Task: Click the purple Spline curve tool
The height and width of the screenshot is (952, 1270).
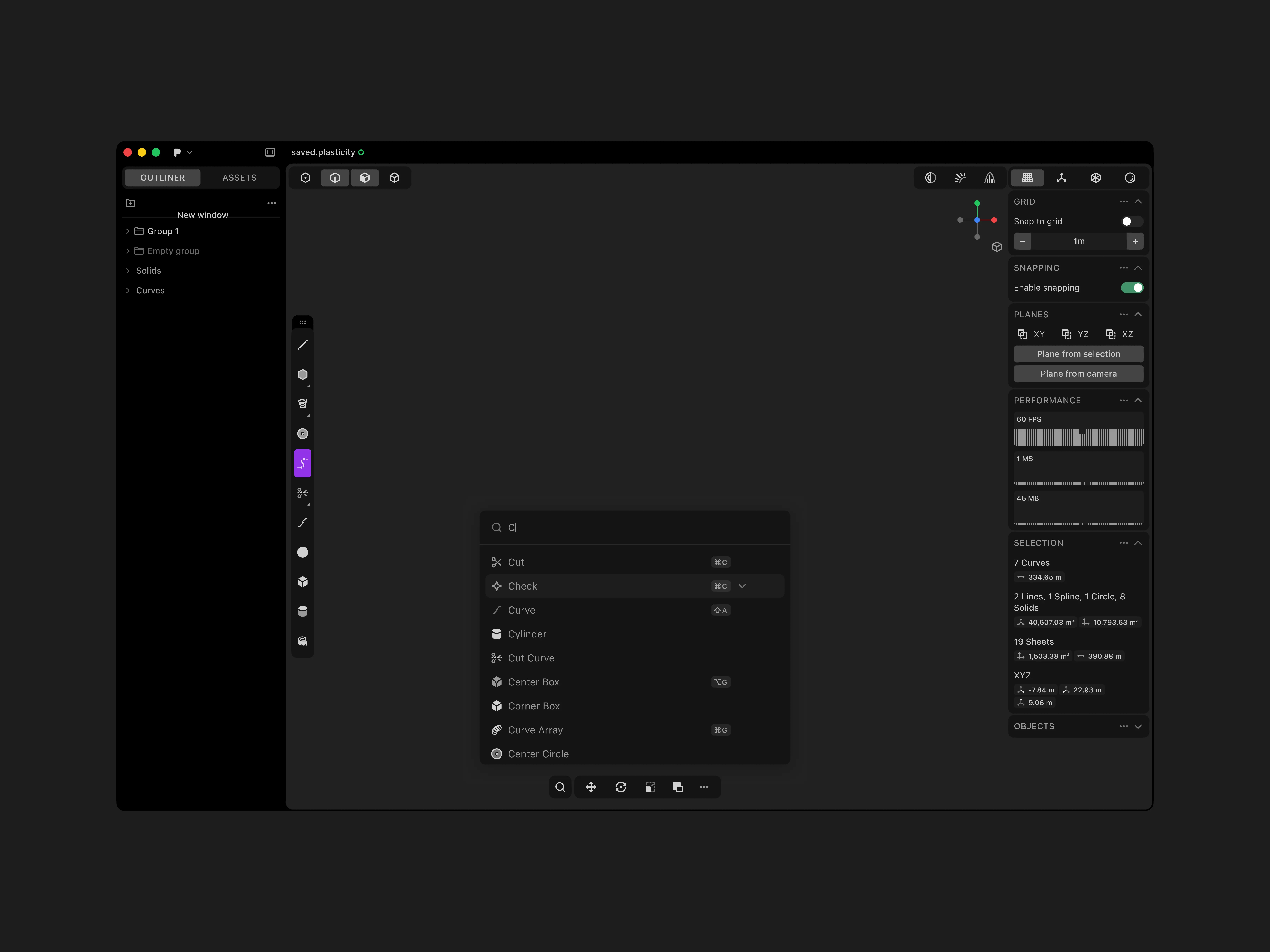Action: click(303, 463)
